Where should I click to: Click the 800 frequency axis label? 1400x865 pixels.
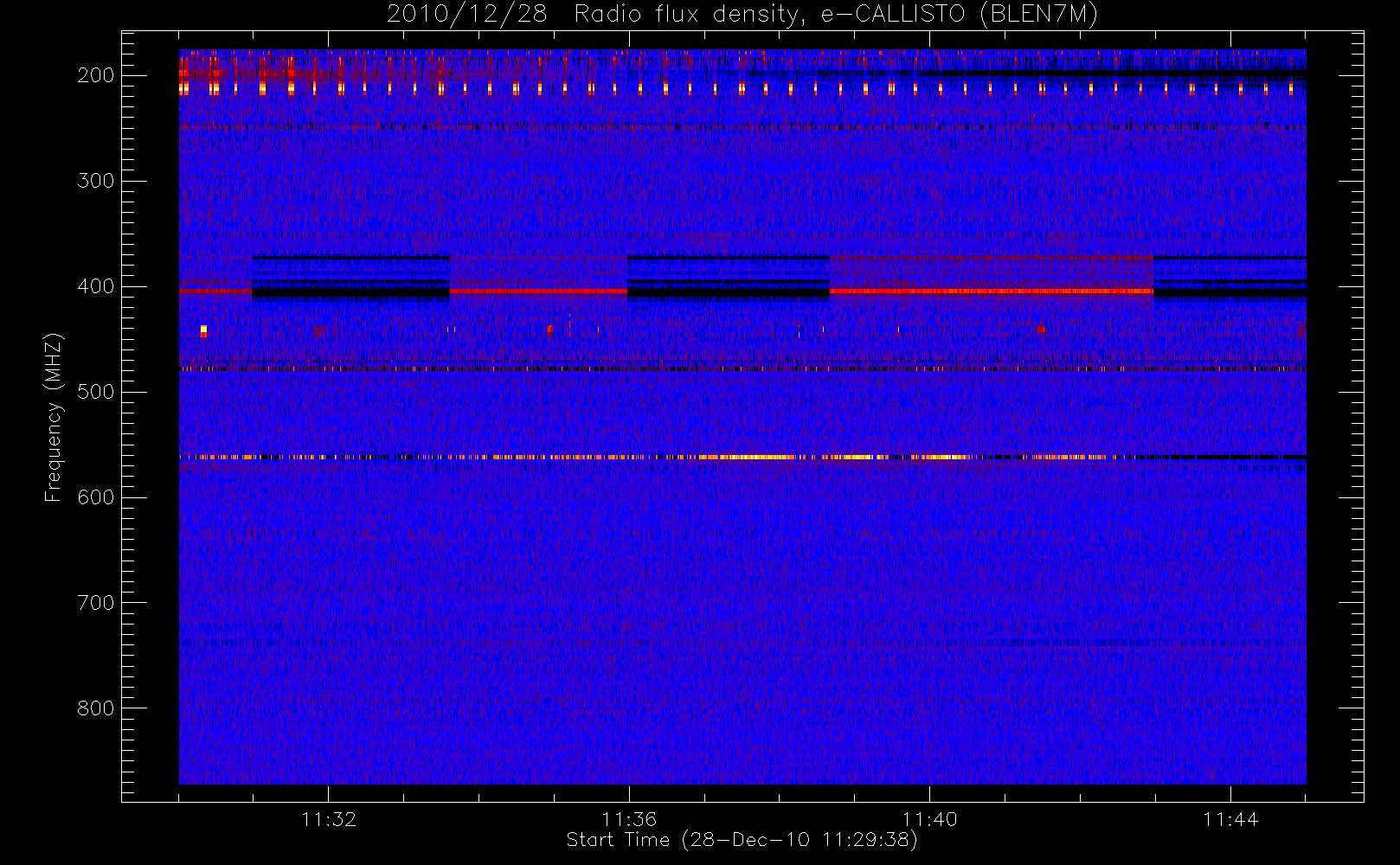(x=95, y=708)
